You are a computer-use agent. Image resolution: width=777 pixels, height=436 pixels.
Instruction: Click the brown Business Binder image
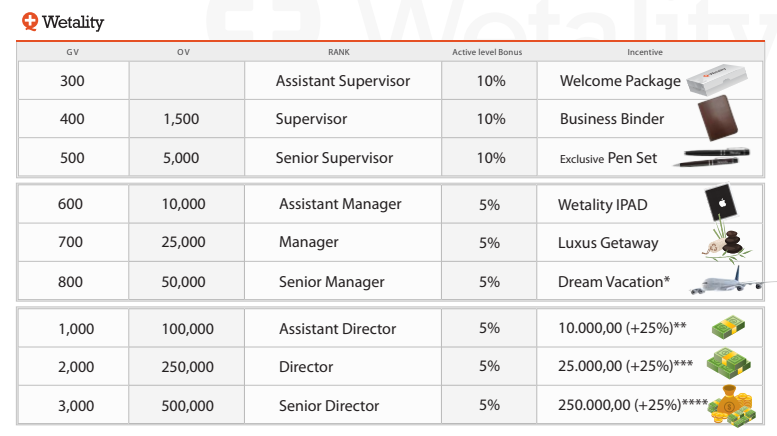(x=716, y=119)
